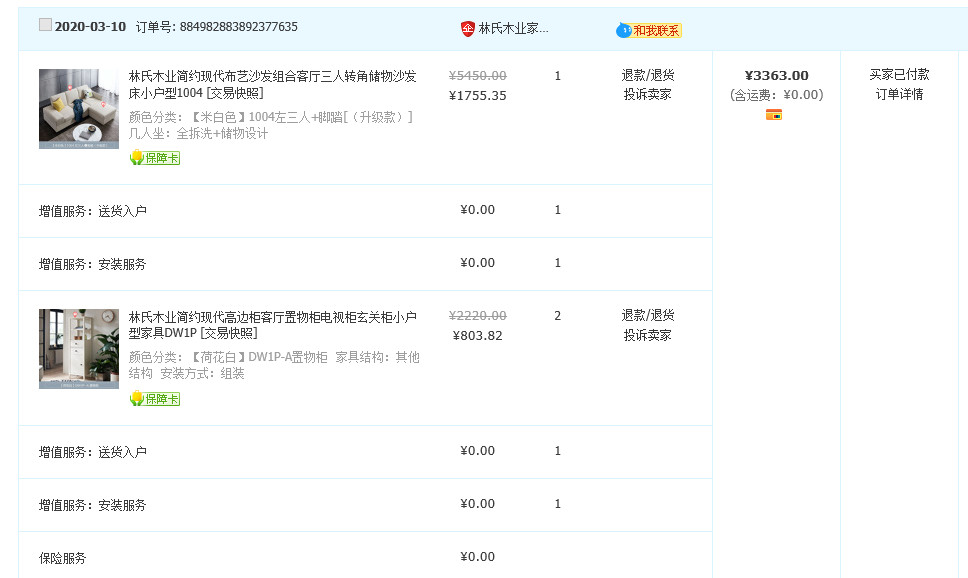Viewport: 968px width, 578px height.
Task: Open the DW1P cabinet product title link
Action: (x=272, y=325)
